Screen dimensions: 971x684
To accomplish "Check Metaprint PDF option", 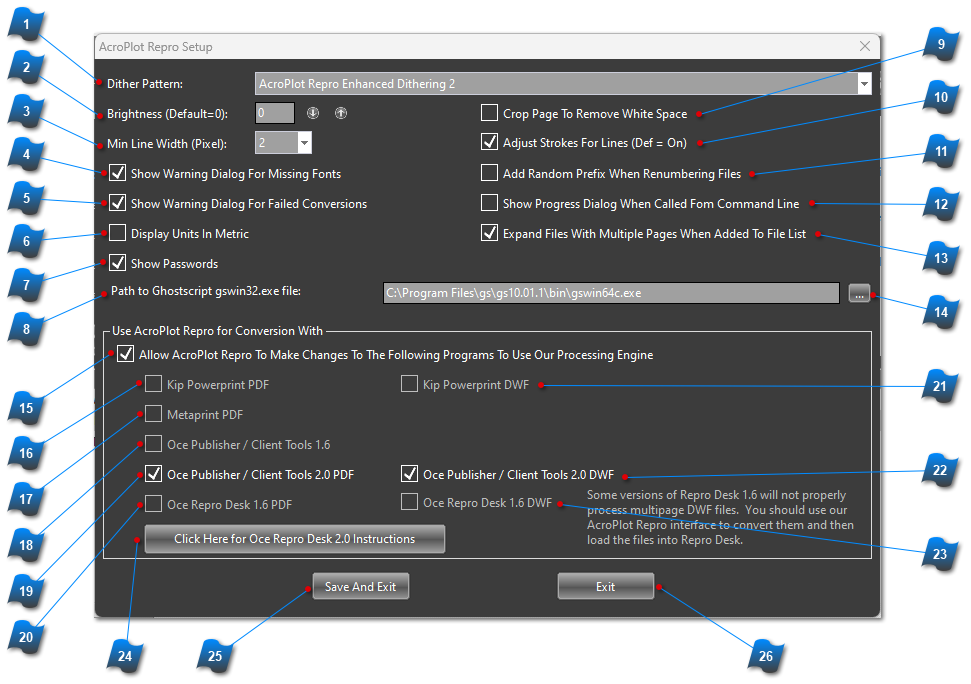I will click(x=154, y=414).
